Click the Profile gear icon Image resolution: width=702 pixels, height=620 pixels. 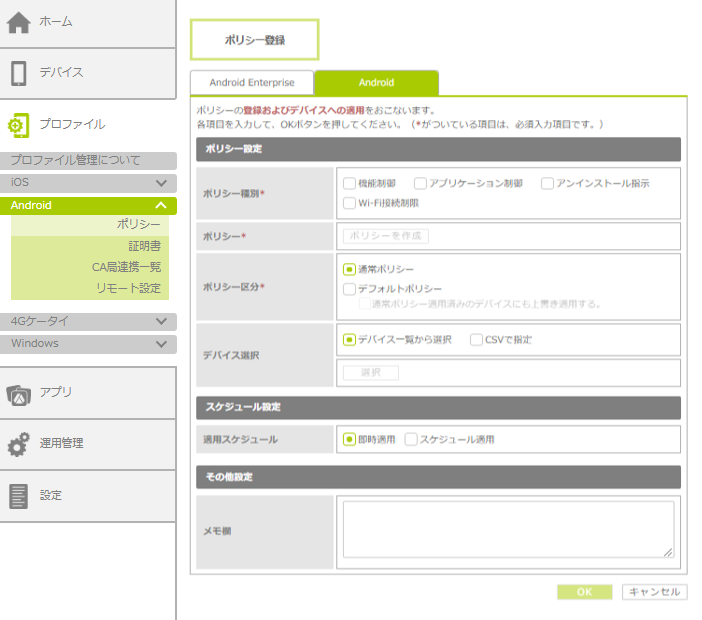click(x=18, y=125)
